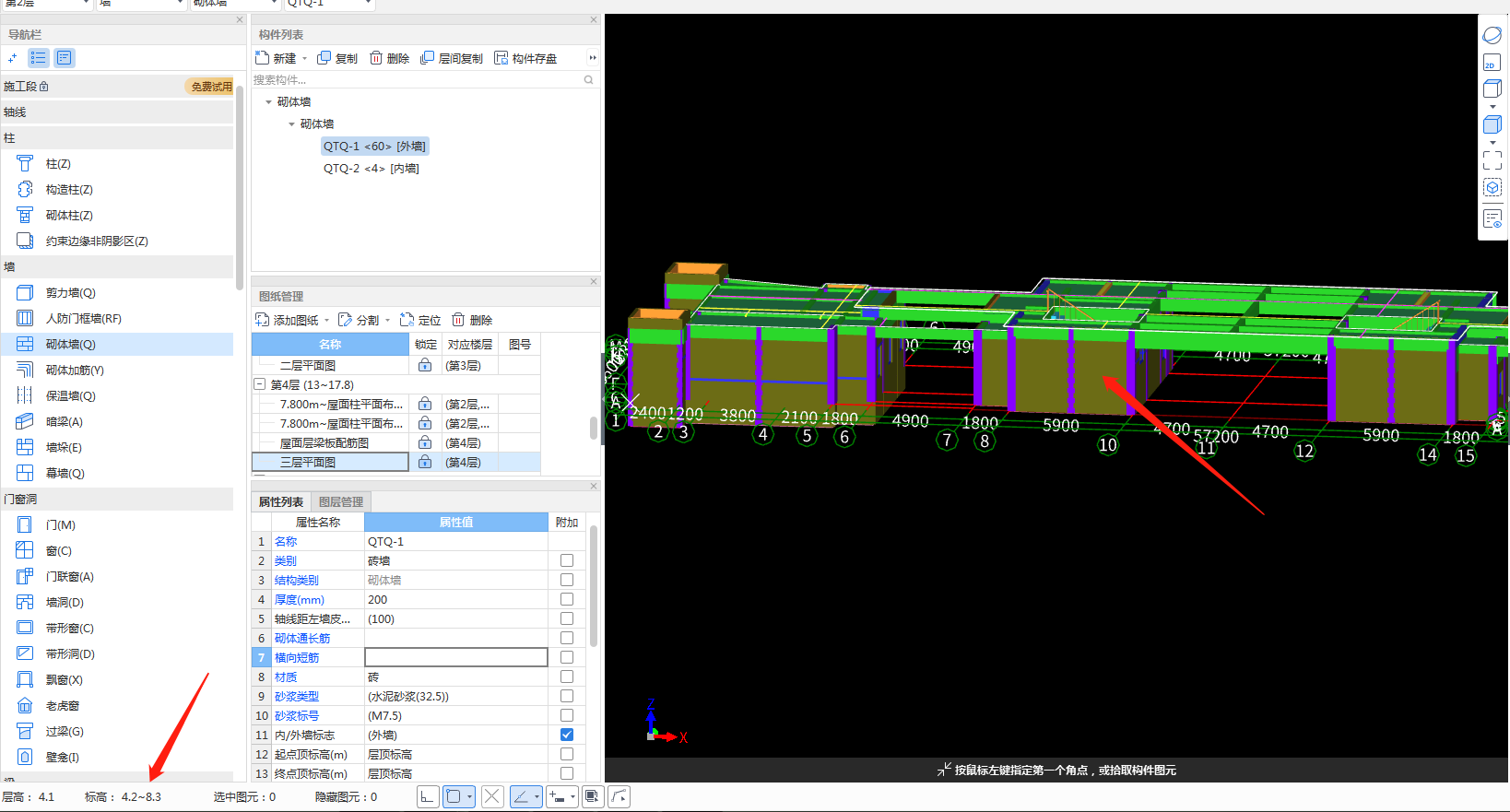
Task: Check the 砂浆标号 attach checkbox
Action: [567, 715]
